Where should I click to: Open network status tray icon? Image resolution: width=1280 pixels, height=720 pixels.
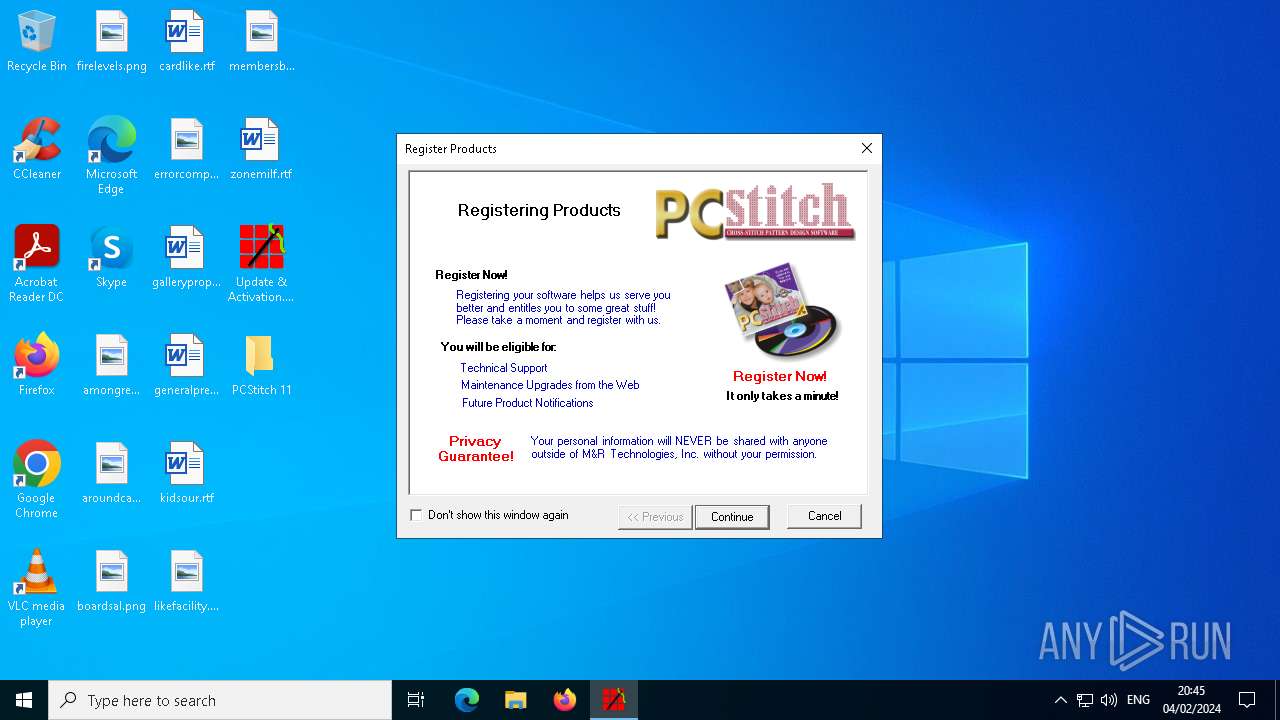tap(1085, 700)
